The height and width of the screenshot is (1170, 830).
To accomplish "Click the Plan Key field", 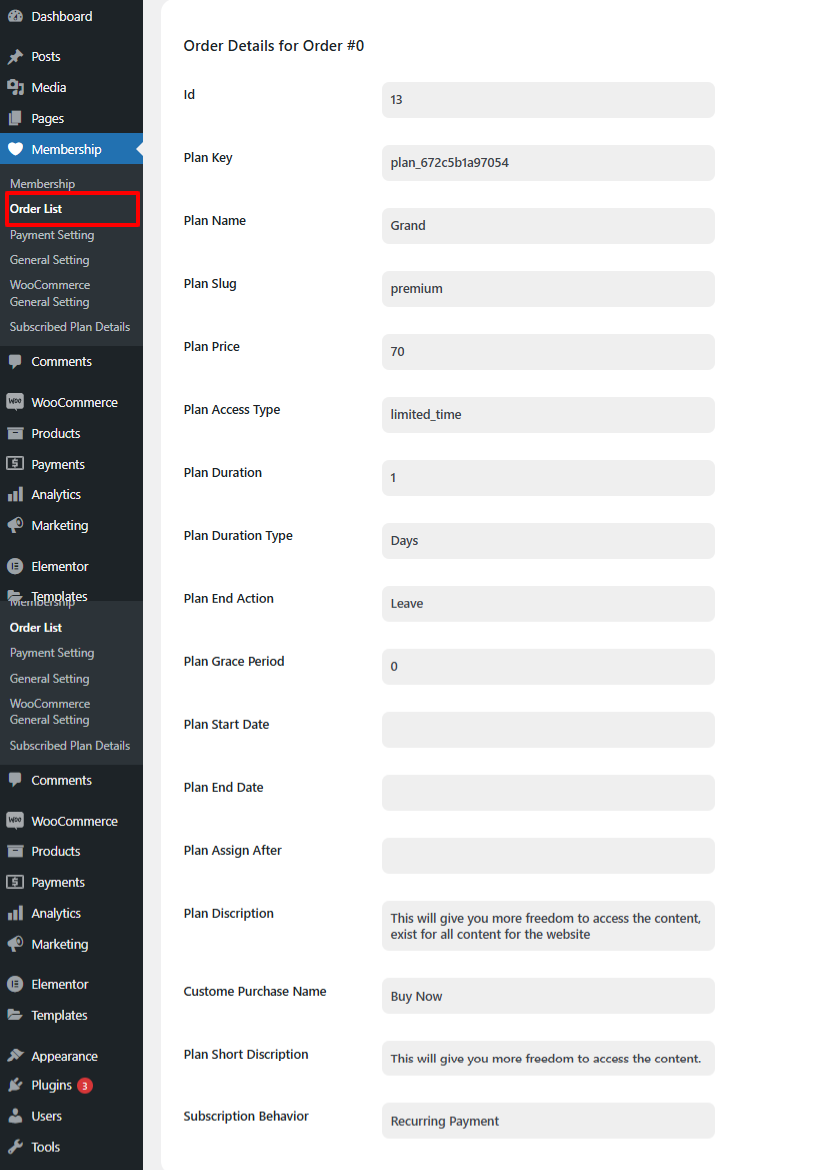I will (548, 163).
